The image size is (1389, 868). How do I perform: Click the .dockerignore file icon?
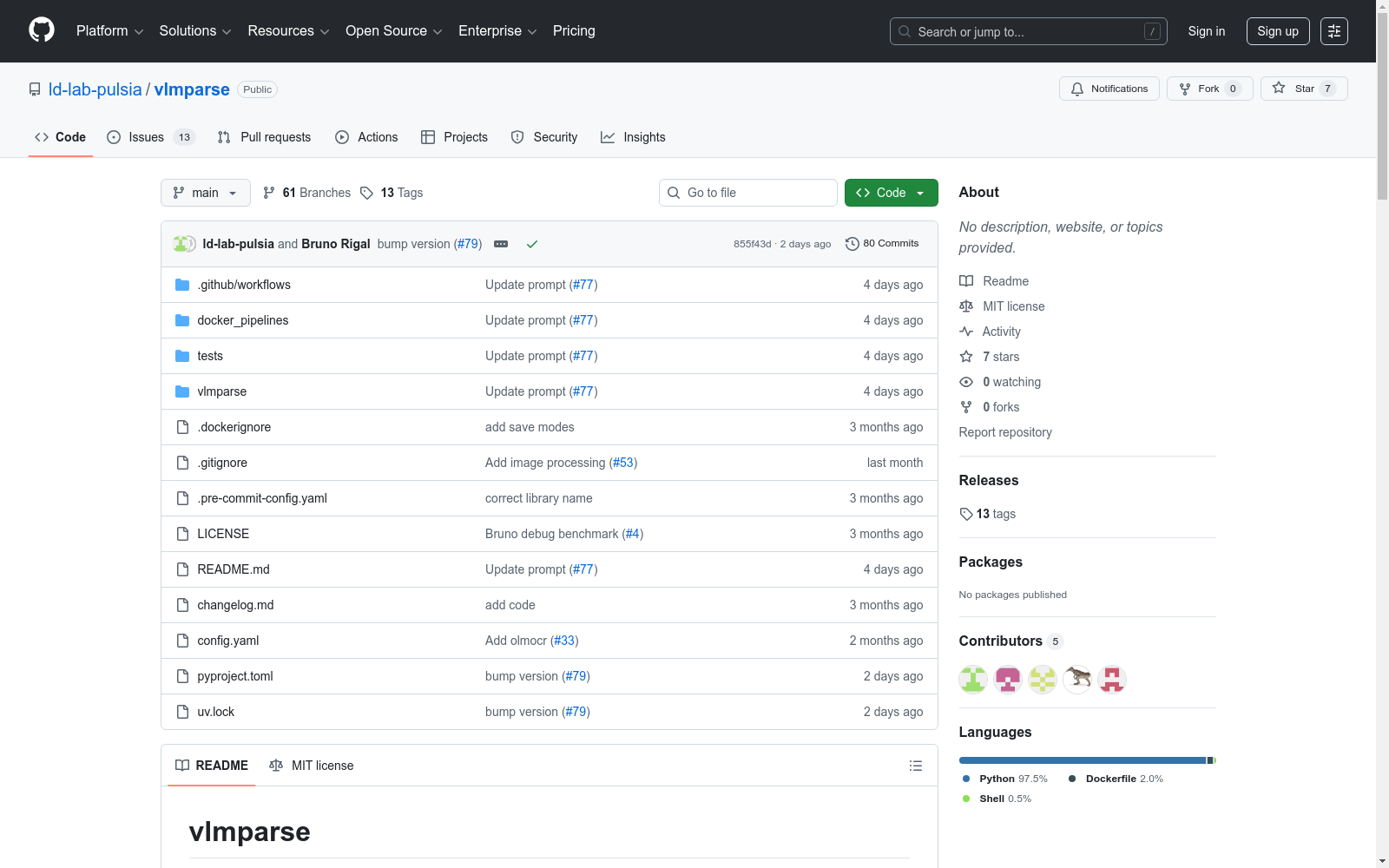[x=182, y=427]
